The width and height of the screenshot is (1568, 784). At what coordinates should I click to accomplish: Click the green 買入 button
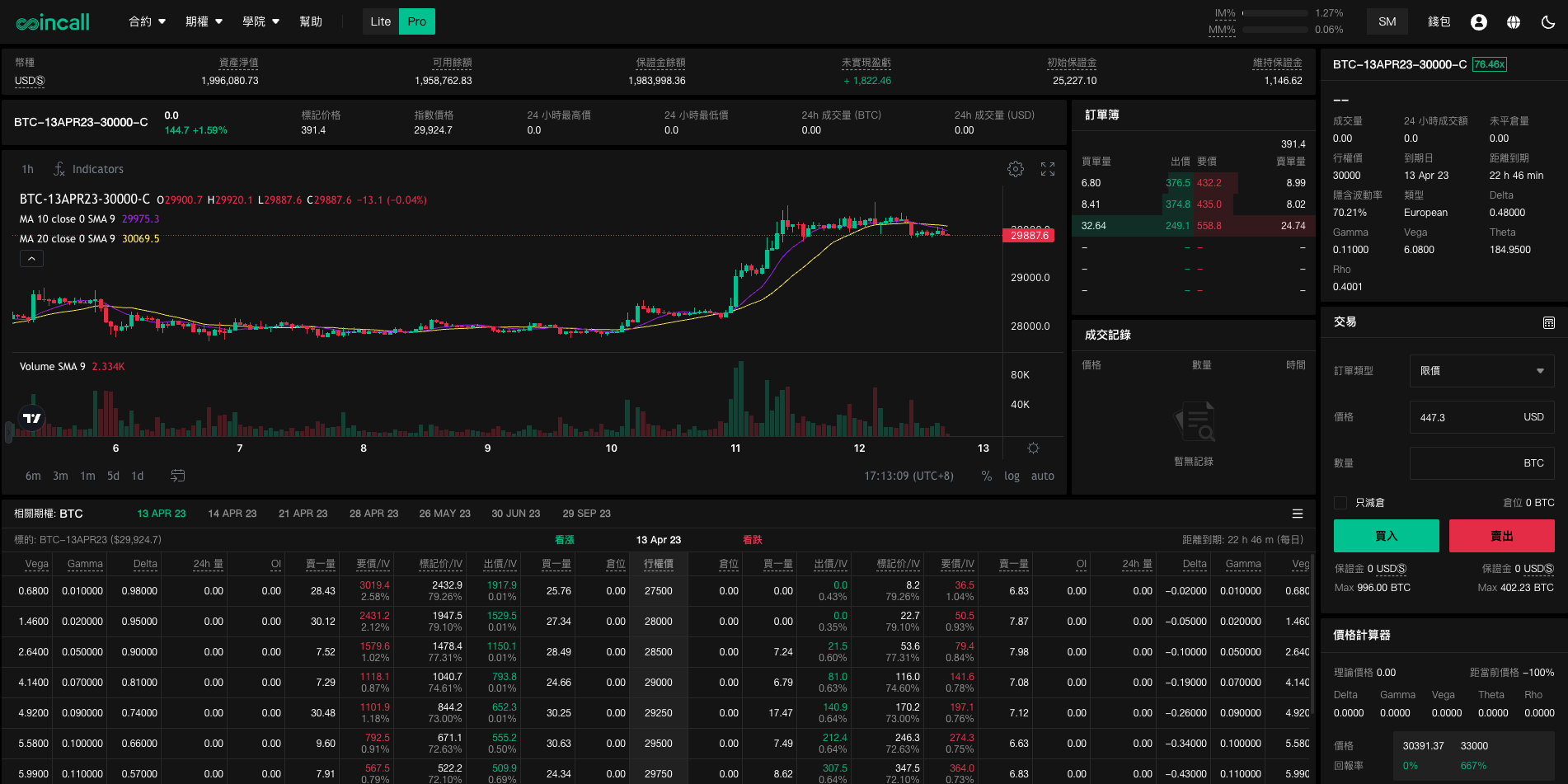click(1387, 536)
